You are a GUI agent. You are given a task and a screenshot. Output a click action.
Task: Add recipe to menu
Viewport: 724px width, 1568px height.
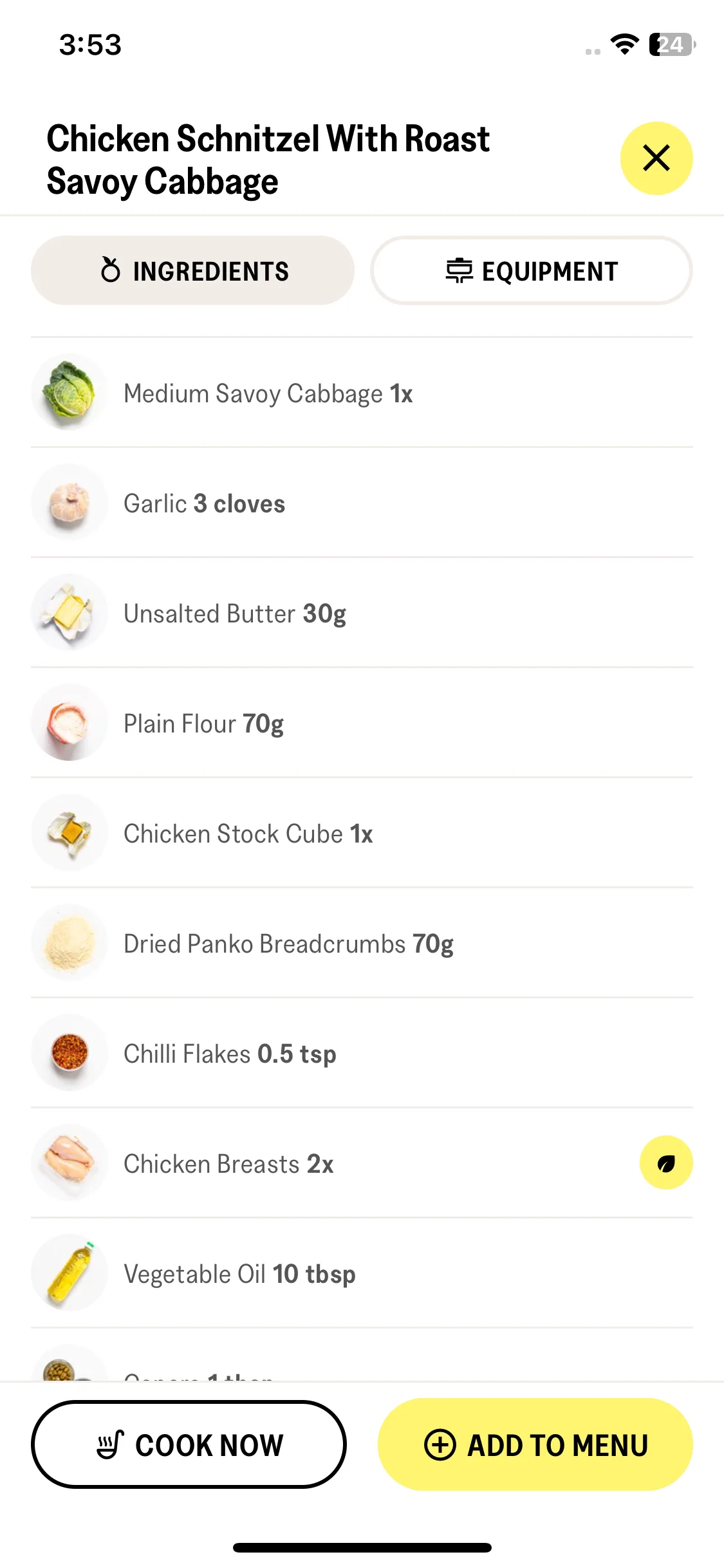click(535, 1444)
